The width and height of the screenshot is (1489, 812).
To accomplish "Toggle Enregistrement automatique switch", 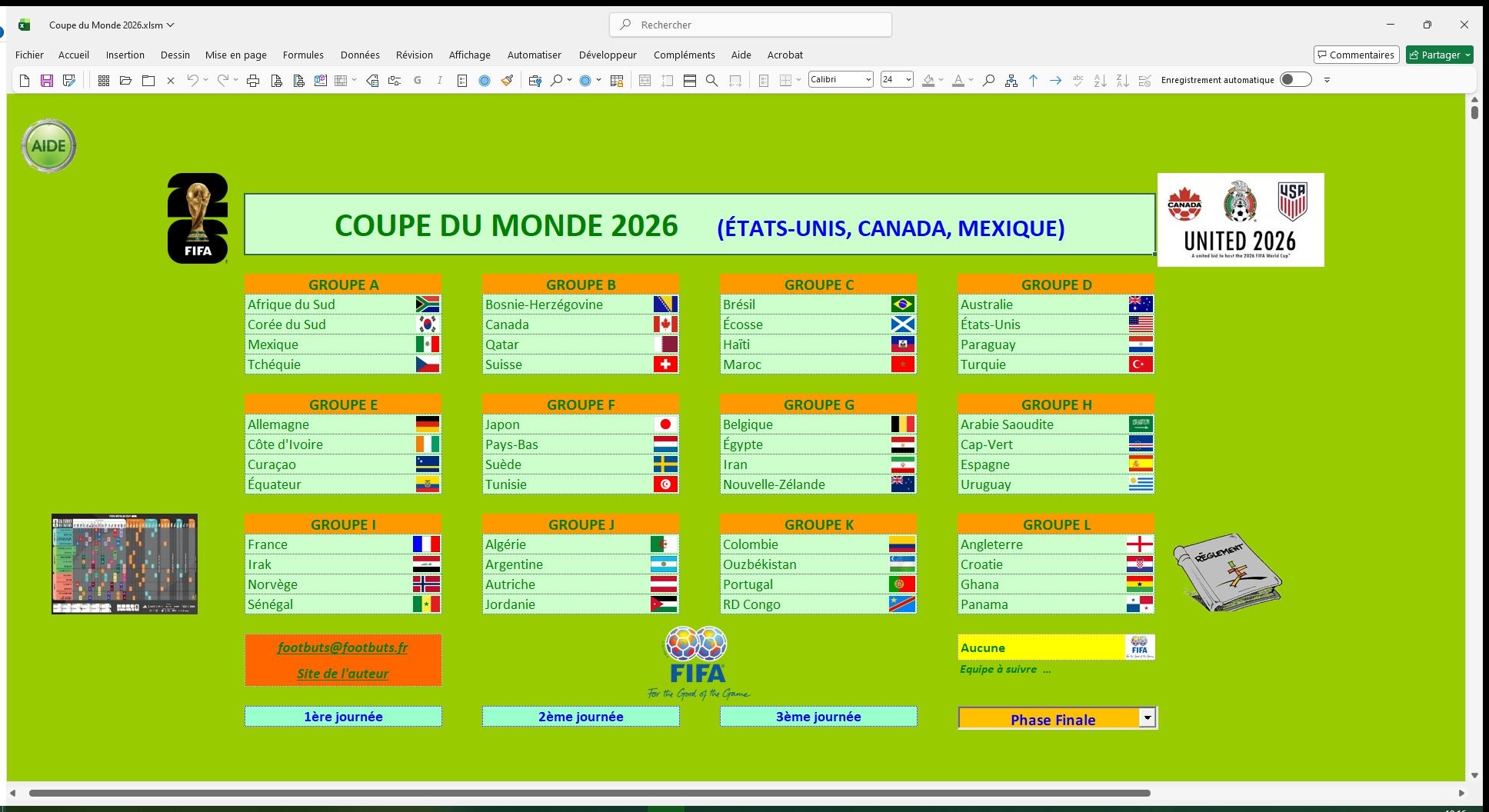I will [x=1295, y=80].
